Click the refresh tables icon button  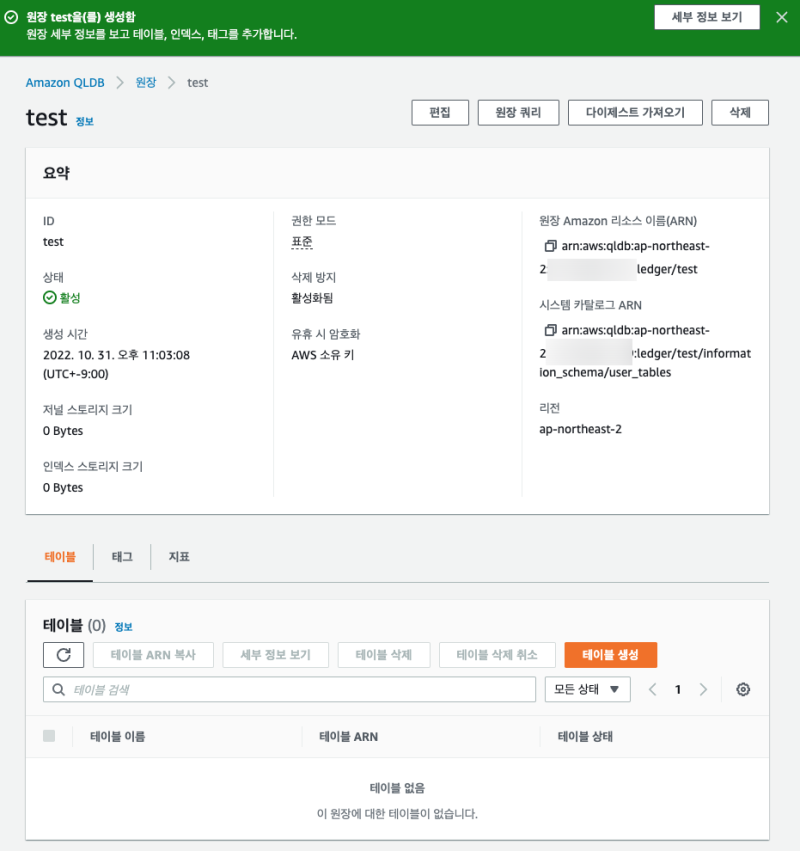tap(63, 655)
